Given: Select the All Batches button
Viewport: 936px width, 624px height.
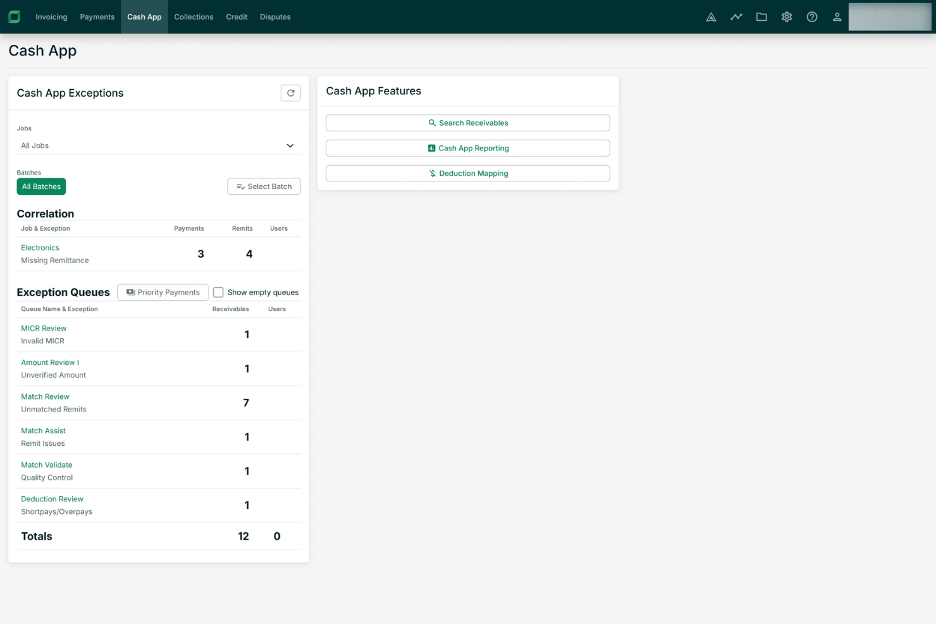Looking at the screenshot, I should (41, 186).
